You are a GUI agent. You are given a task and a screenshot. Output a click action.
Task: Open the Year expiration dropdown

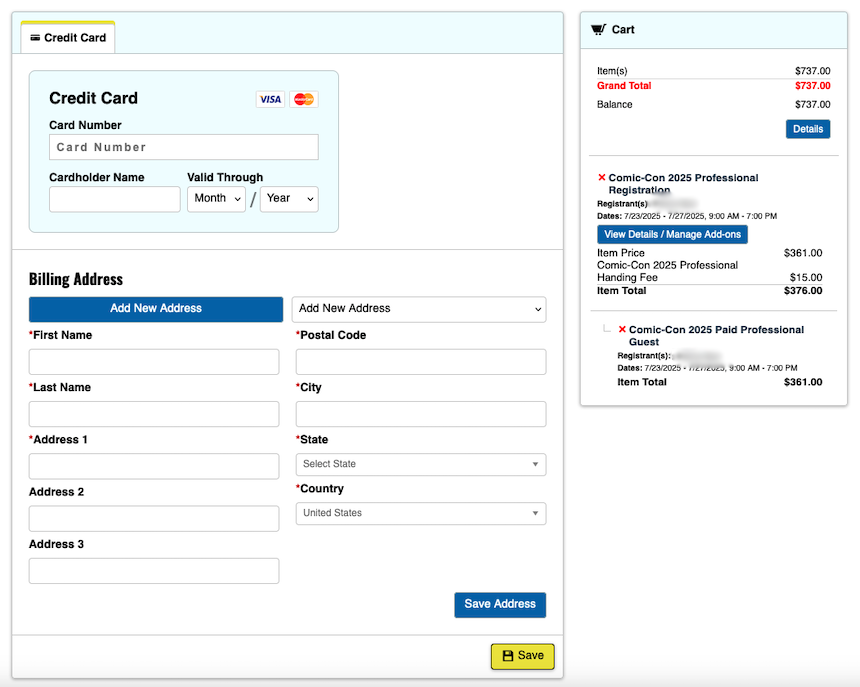point(289,199)
